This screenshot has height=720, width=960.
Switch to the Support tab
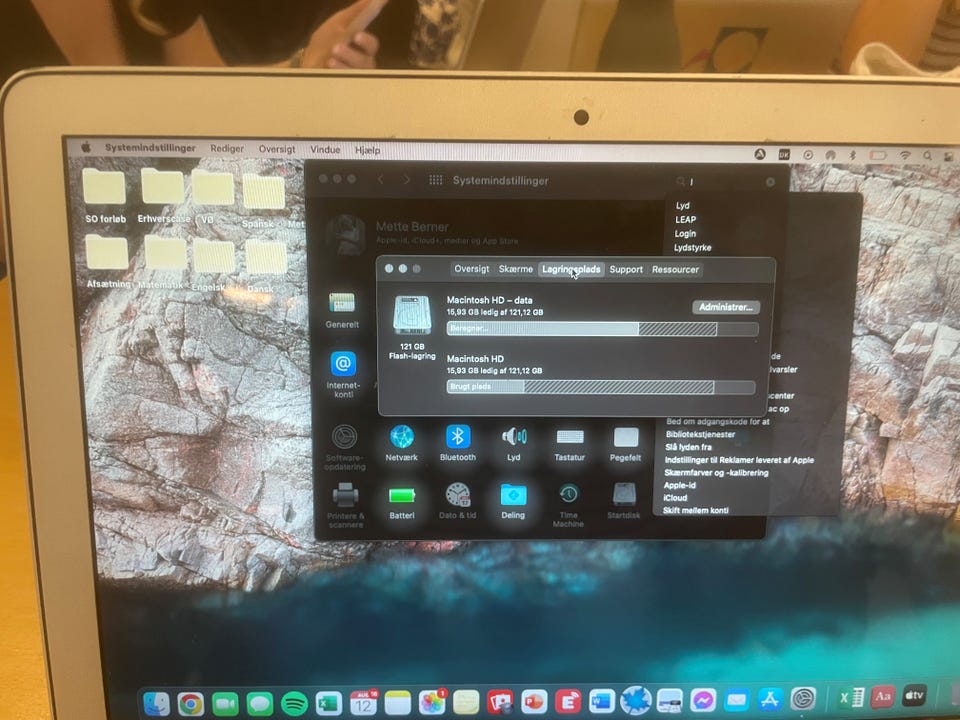[x=626, y=269]
